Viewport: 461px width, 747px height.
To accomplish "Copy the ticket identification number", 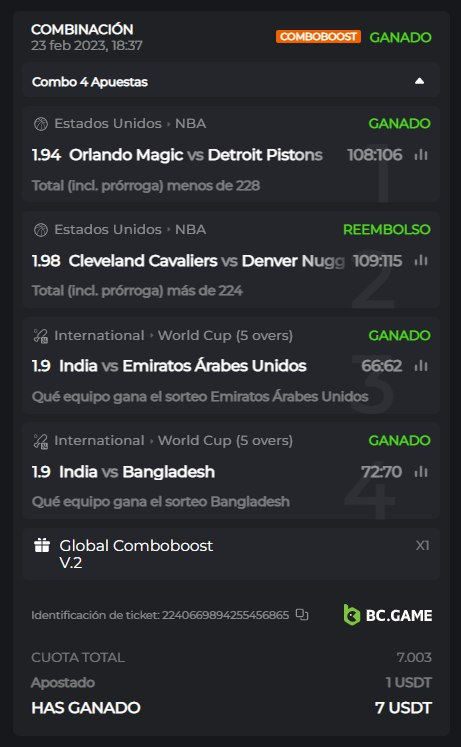I will [x=302, y=615].
